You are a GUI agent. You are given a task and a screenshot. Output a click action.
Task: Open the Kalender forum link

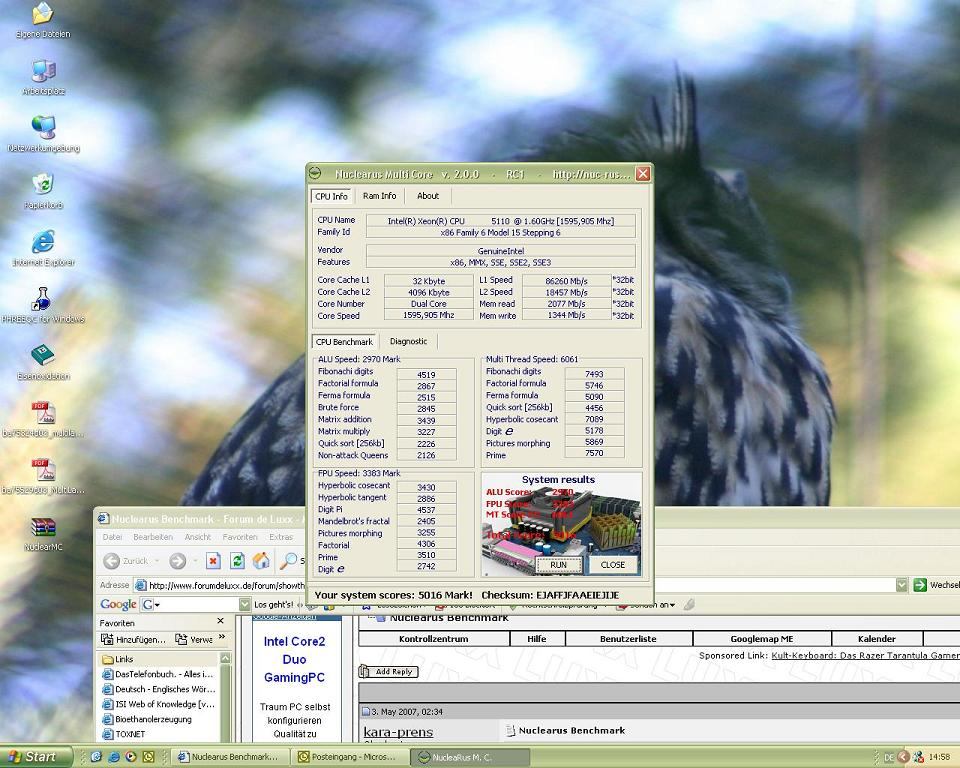click(877, 639)
